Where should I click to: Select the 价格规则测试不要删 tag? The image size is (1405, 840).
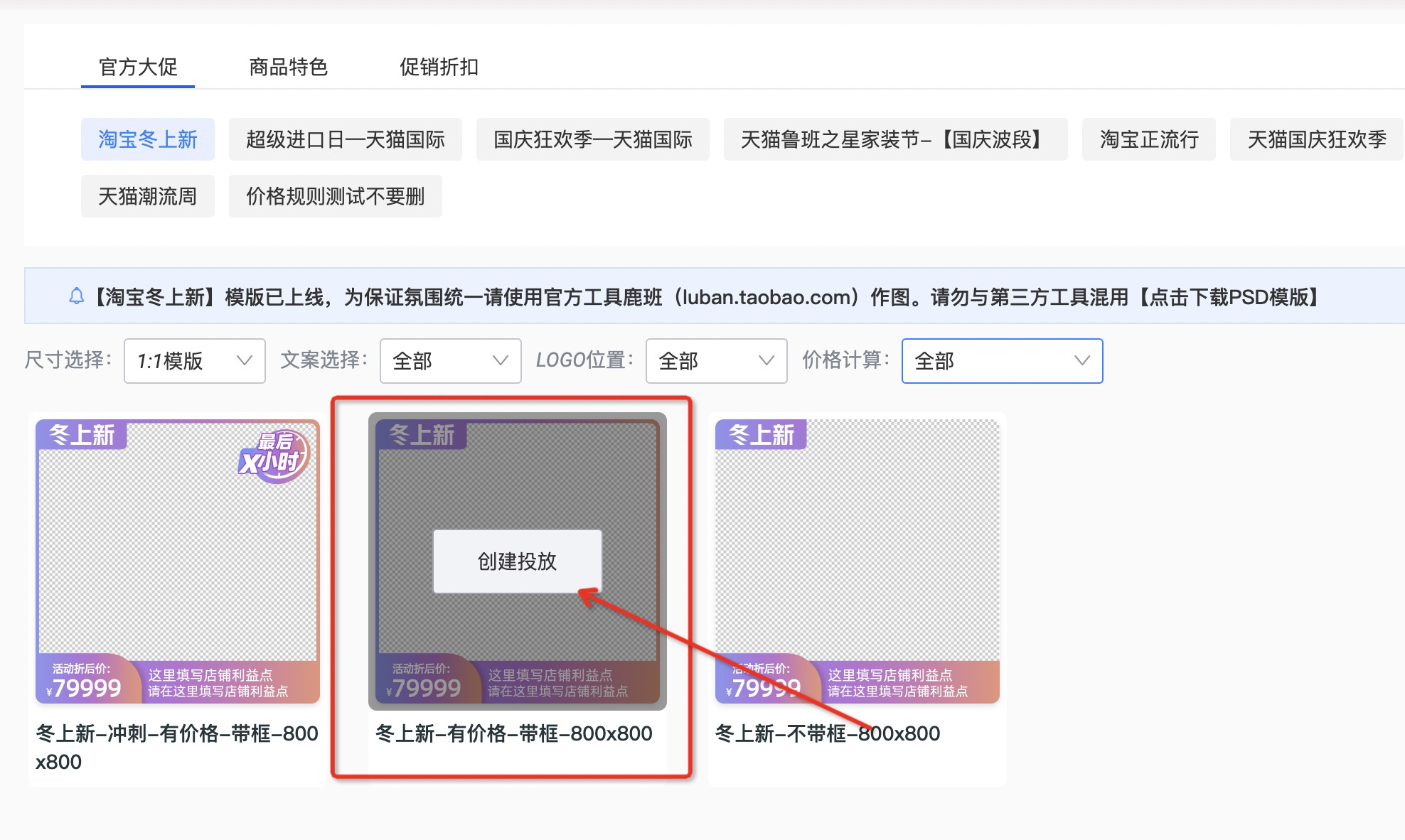click(x=336, y=196)
